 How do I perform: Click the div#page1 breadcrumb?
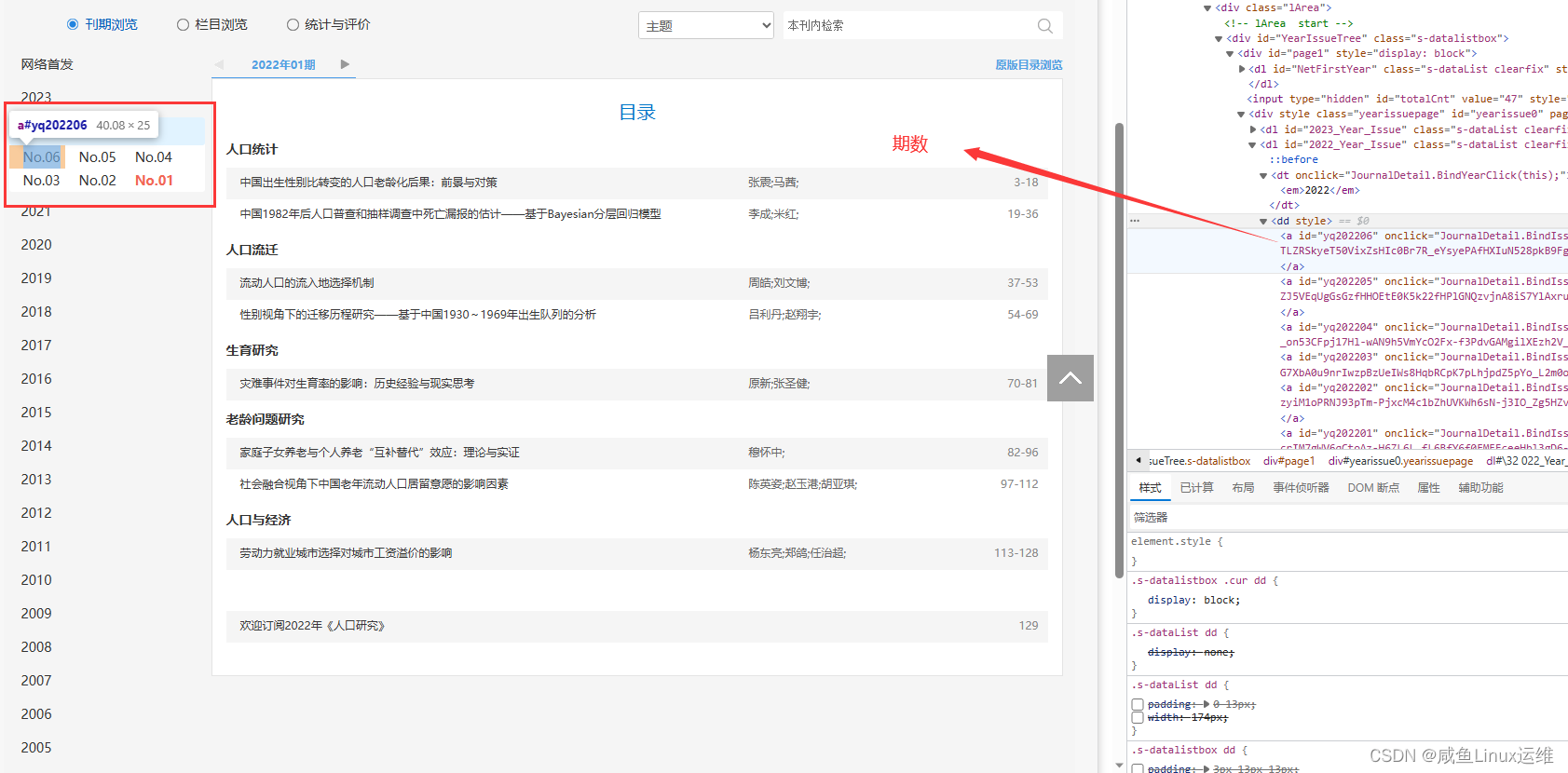(1288, 461)
